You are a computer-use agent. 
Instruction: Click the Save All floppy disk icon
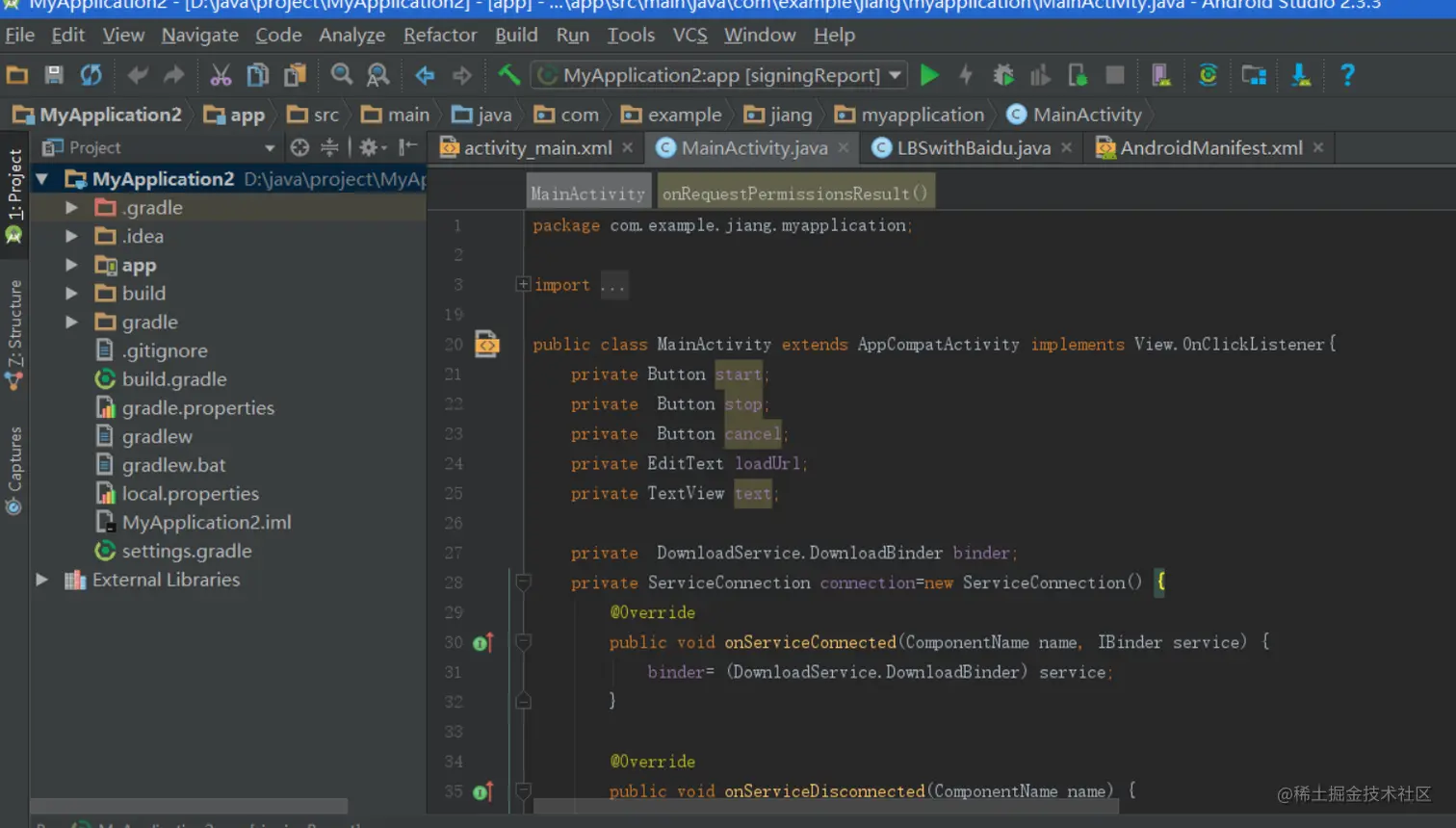click(54, 75)
